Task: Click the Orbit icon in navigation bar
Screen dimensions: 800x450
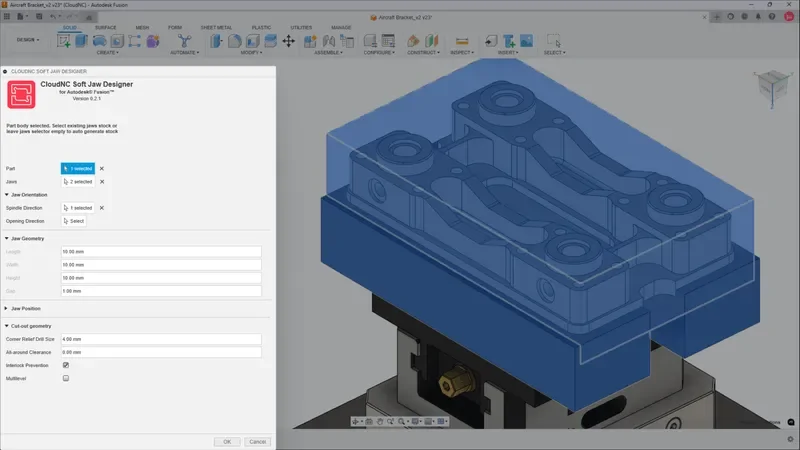Action: 356,421
